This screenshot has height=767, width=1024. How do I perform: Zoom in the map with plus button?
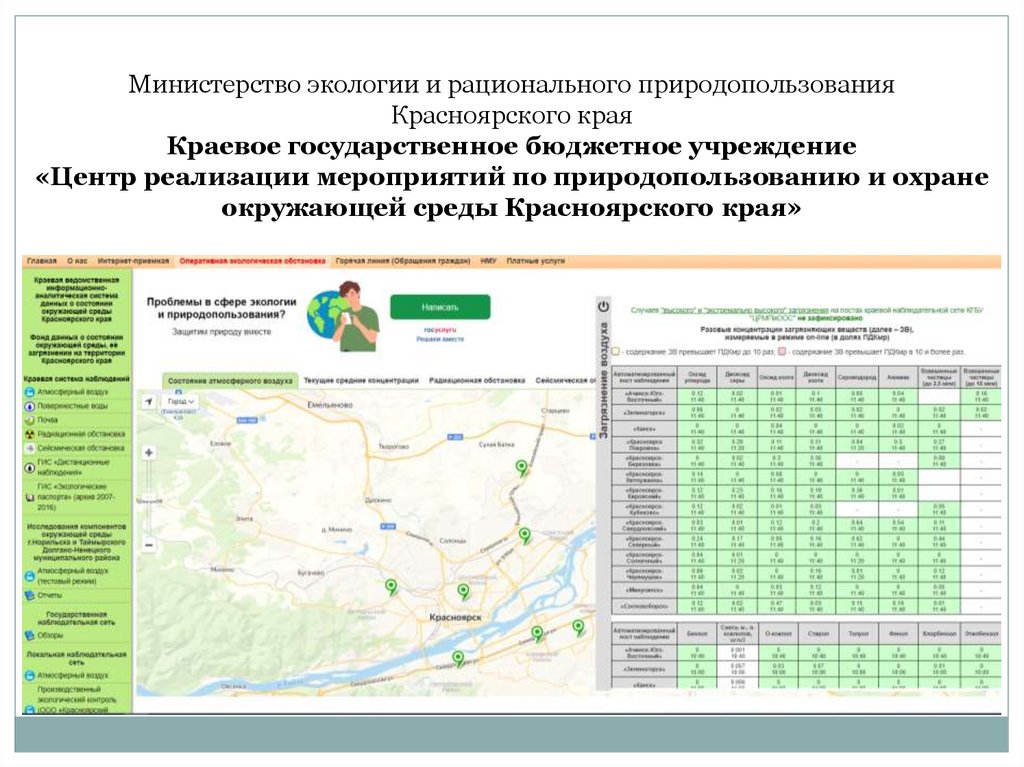pos(149,453)
